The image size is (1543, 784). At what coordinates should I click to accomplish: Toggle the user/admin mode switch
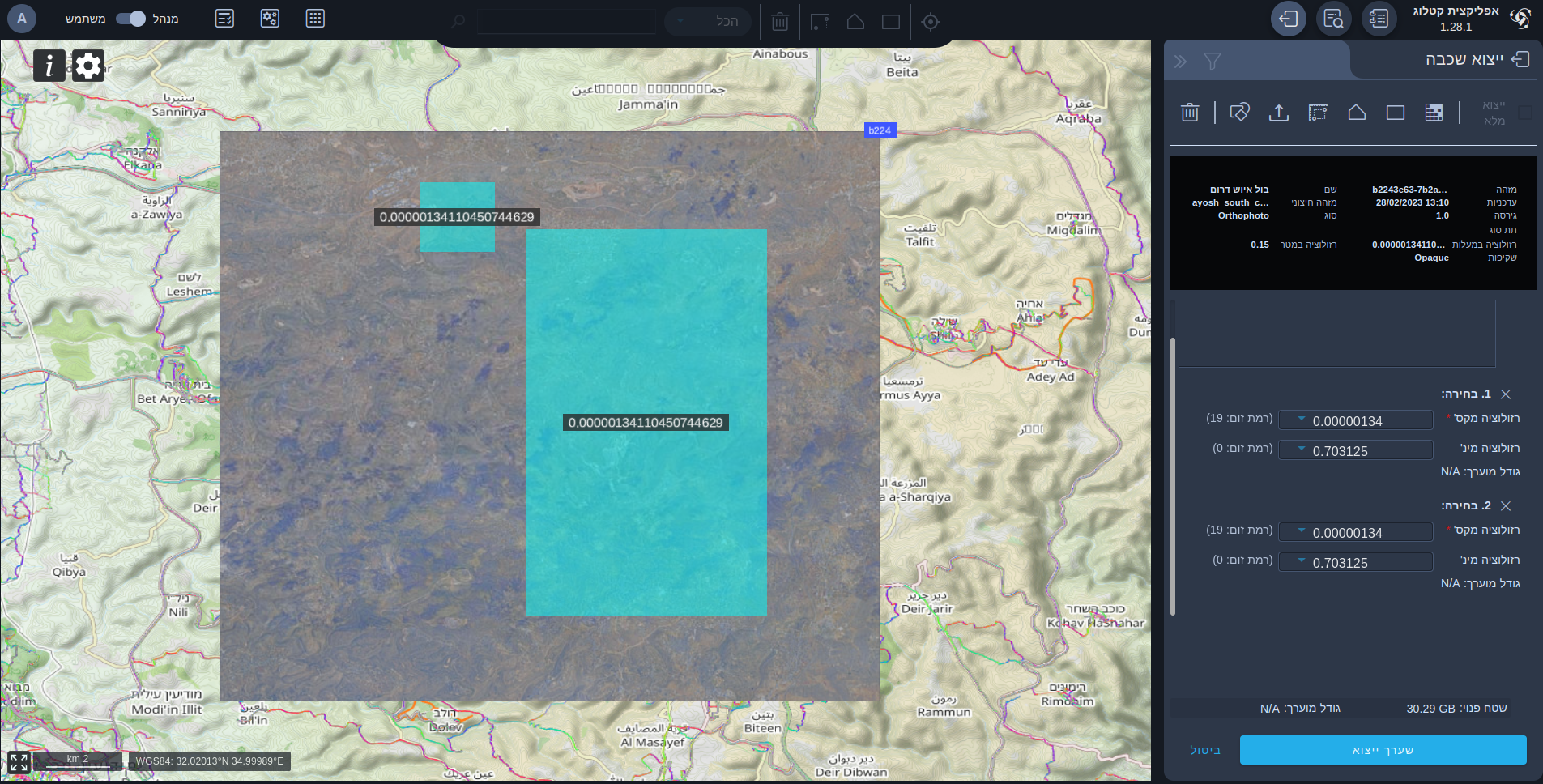130,19
